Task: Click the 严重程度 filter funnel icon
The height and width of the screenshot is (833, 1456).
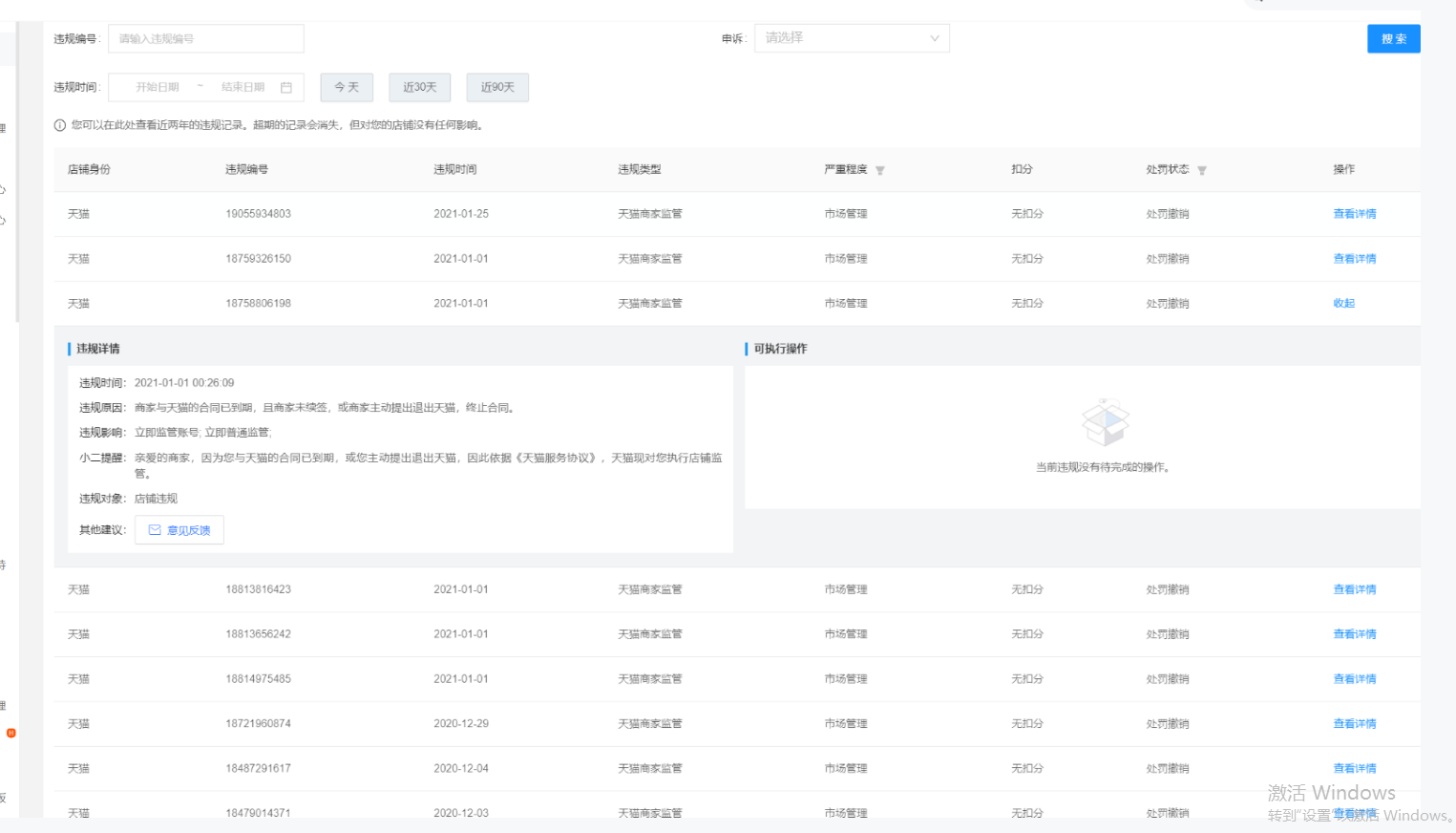Action: (x=880, y=171)
